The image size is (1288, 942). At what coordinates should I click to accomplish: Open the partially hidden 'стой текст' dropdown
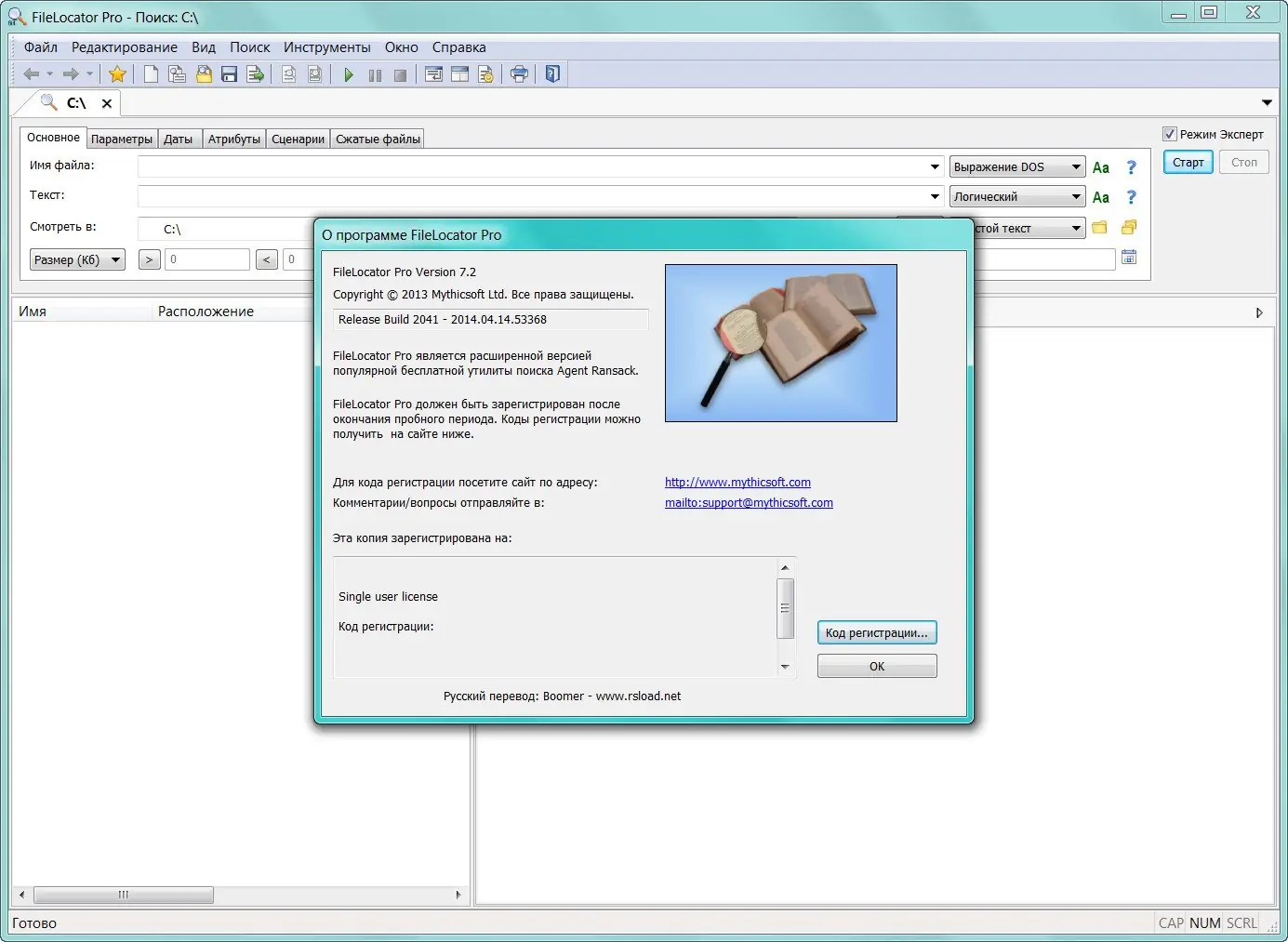coord(1029,228)
